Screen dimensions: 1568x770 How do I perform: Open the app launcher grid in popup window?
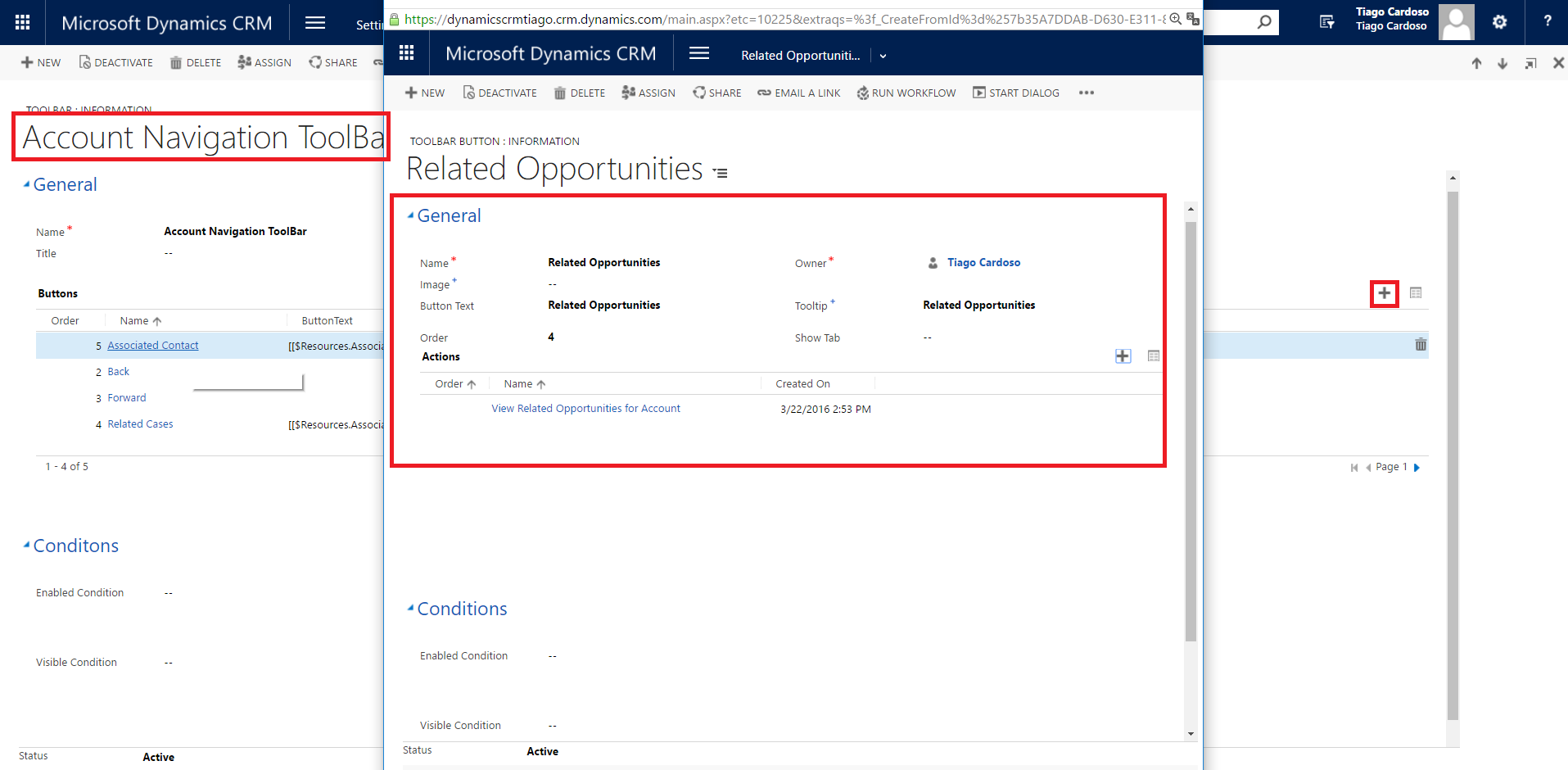coord(406,54)
